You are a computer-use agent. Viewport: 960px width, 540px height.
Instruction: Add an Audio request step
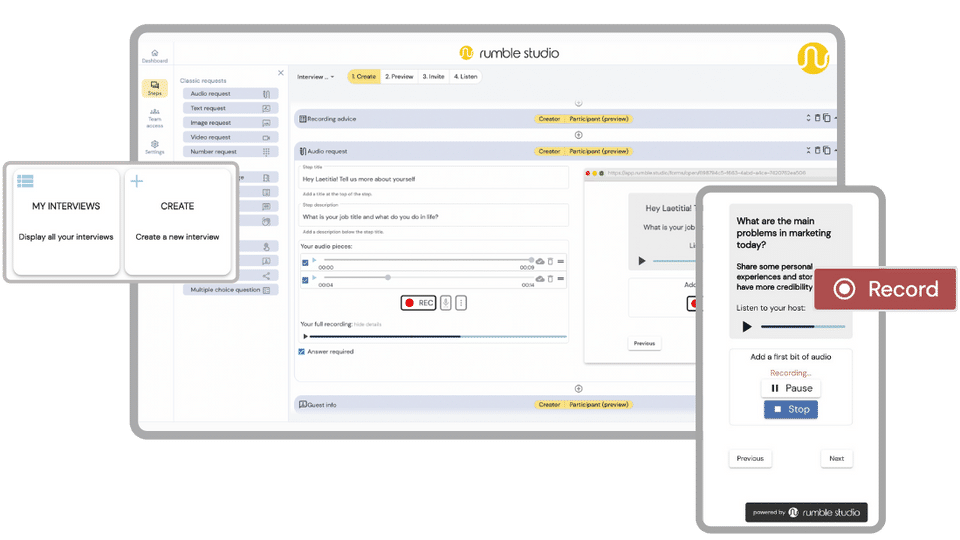click(230, 94)
